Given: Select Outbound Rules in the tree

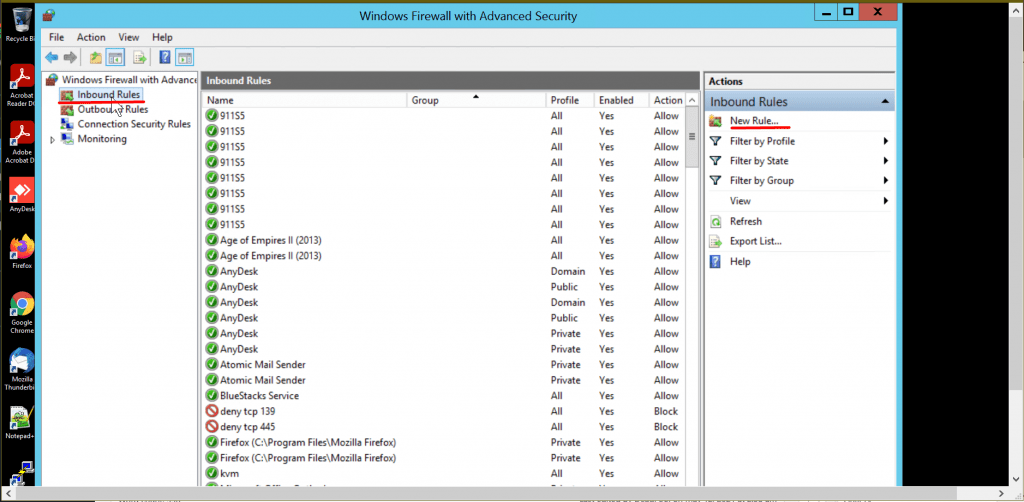Looking at the screenshot, I should click(112, 109).
